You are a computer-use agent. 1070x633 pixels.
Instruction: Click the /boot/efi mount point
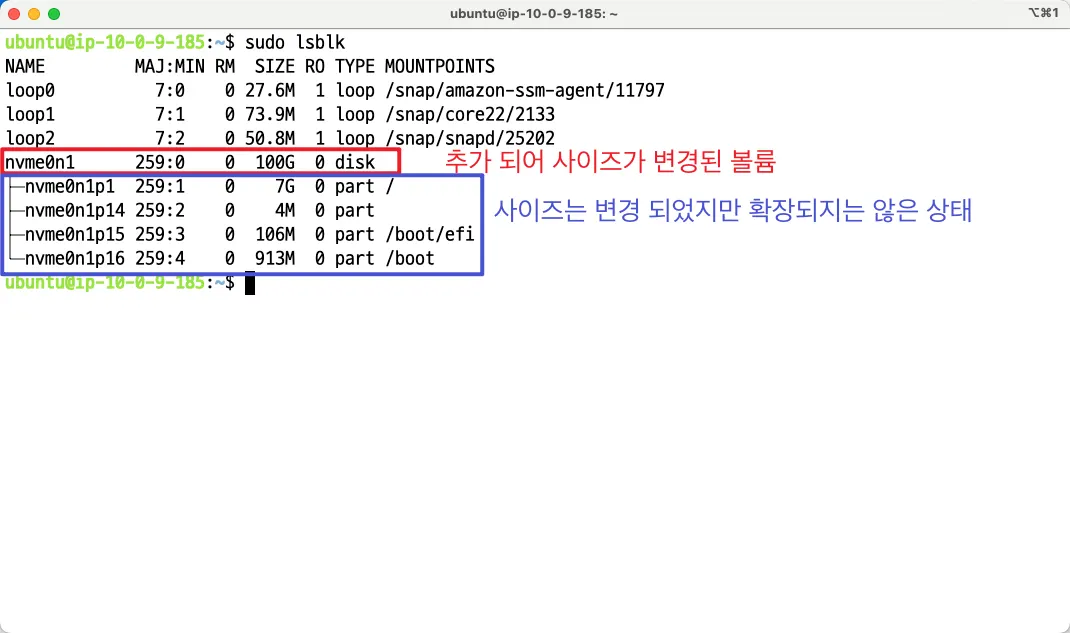click(430, 235)
